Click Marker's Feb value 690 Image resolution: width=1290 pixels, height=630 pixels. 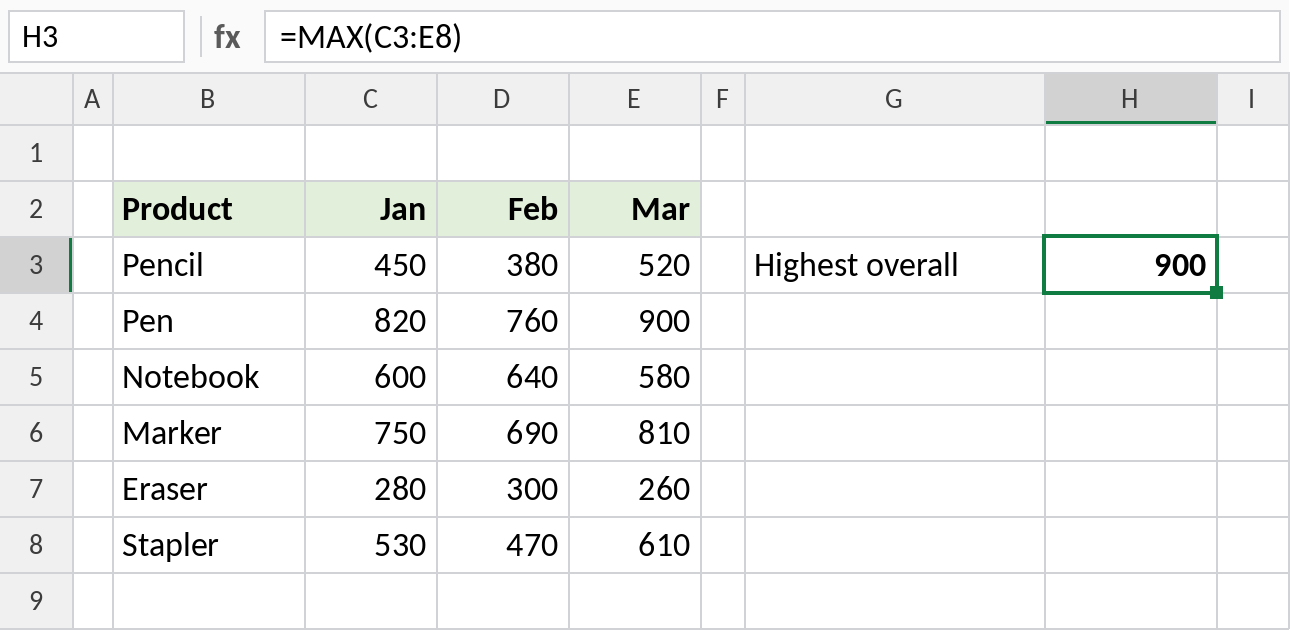click(x=503, y=433)
